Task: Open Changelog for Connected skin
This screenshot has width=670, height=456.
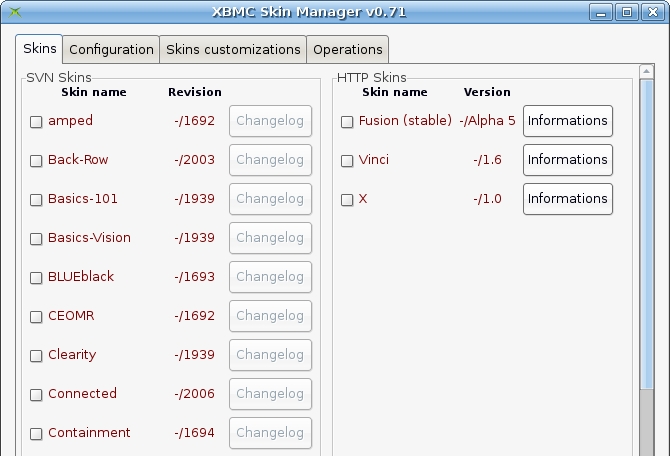Action: click(x=270, y=394)
